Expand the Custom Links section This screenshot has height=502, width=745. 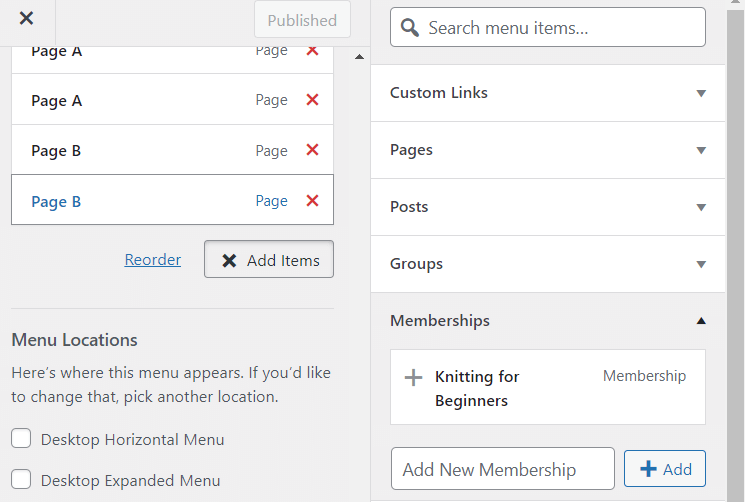click(x=548, y=93)
